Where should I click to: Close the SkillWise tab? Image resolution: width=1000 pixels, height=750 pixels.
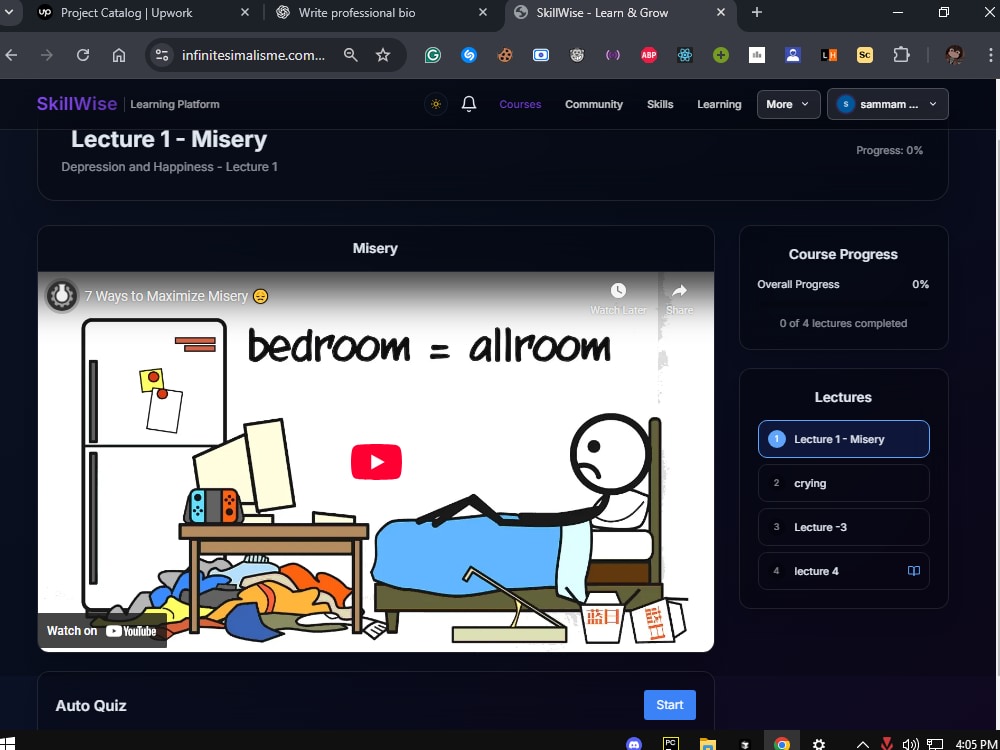(x=721, y=13)
